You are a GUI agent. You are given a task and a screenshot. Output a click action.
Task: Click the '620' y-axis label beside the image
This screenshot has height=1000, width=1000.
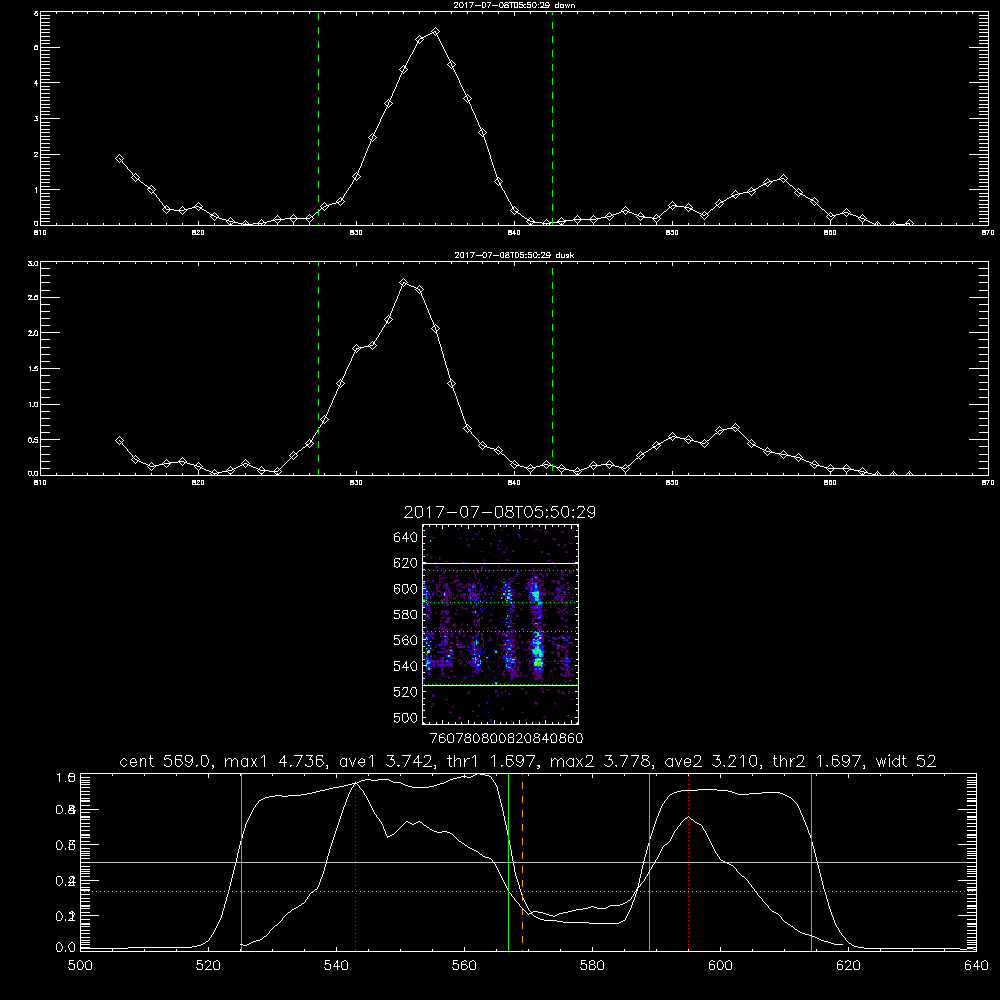pos(405,563)
